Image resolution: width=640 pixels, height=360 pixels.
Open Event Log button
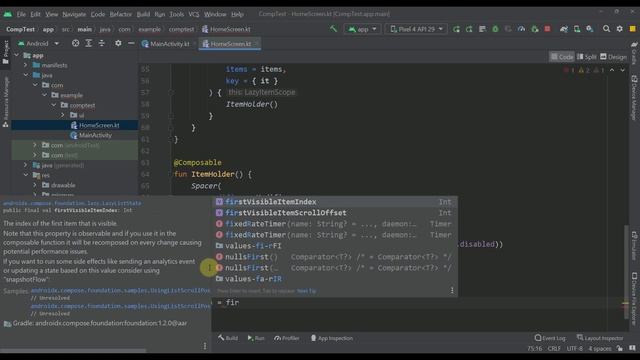(550, 338)
